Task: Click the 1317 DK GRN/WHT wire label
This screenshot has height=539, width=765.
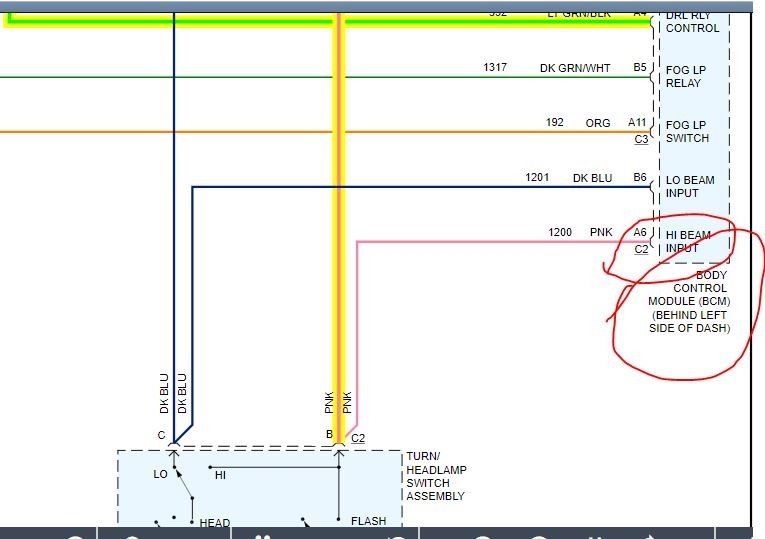Action: click(546, 68)
